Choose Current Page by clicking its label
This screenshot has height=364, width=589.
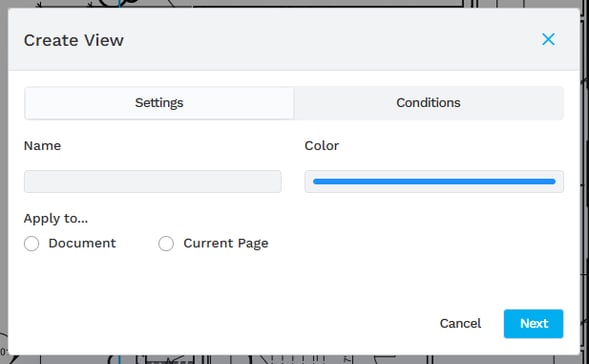click(x=226, y=243)
